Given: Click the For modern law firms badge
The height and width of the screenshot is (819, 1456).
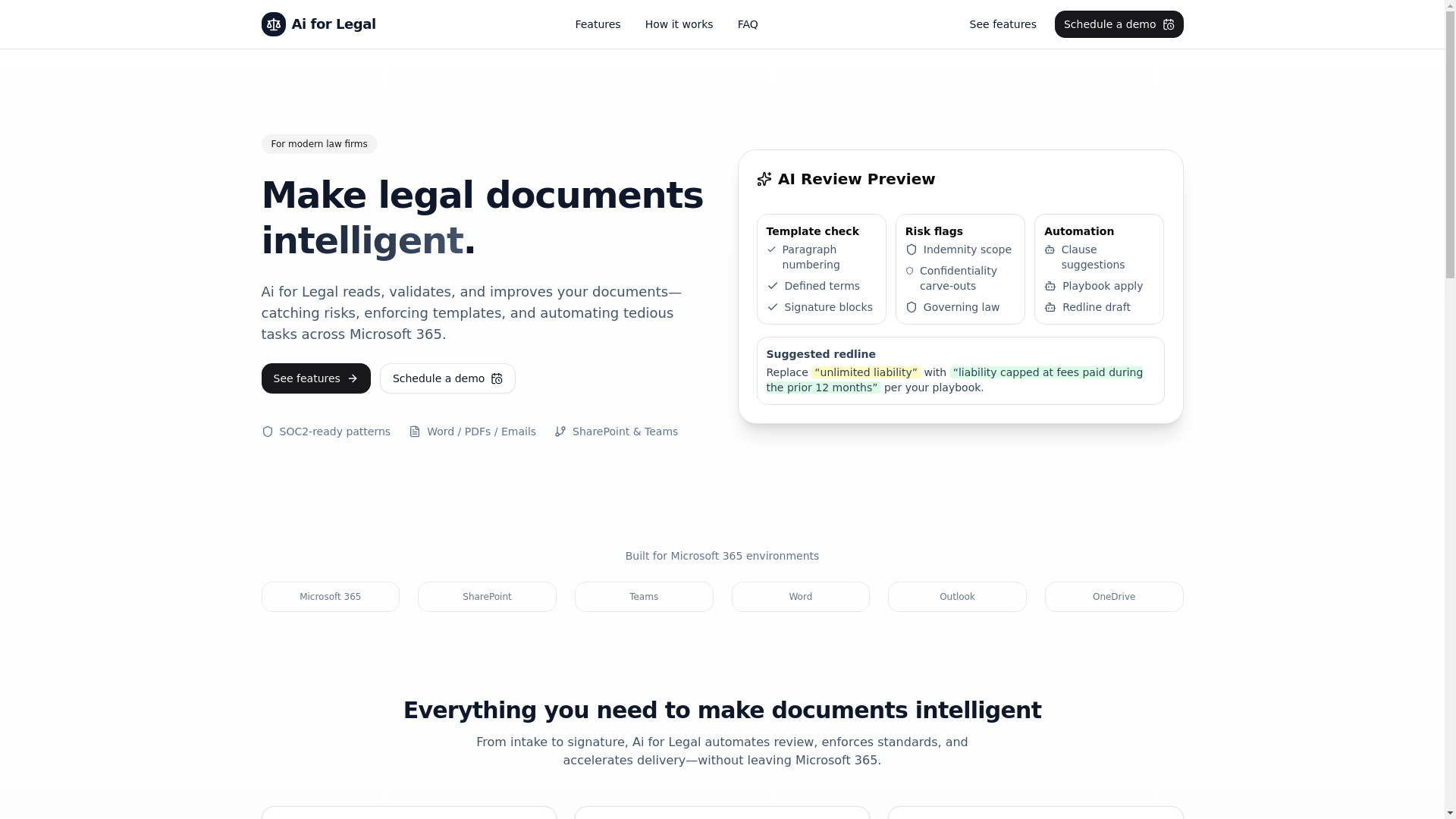Looking at the screenshot, I should [319, 144].
